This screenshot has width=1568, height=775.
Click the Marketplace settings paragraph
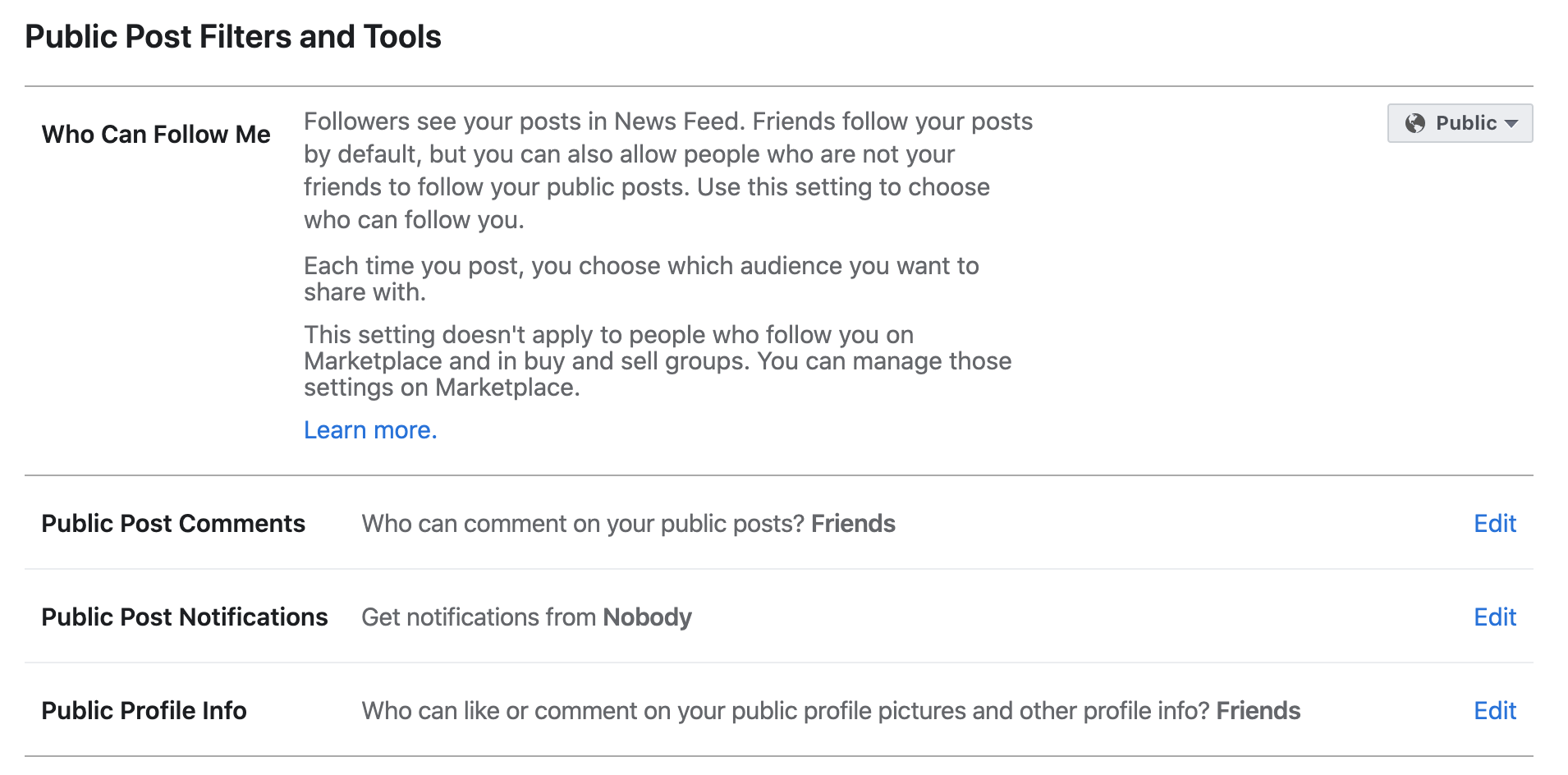(658, 361)
